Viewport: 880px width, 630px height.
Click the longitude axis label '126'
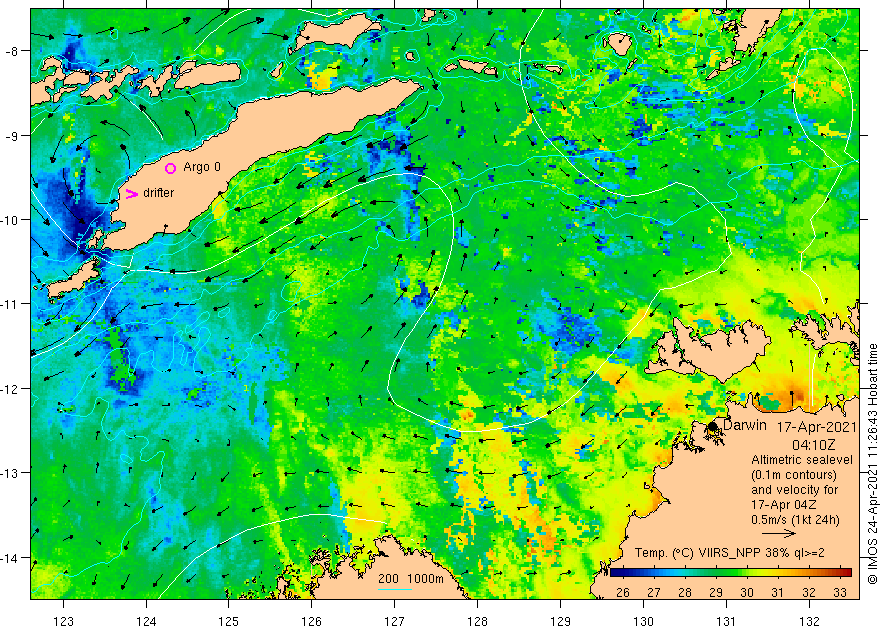point(311,621)
